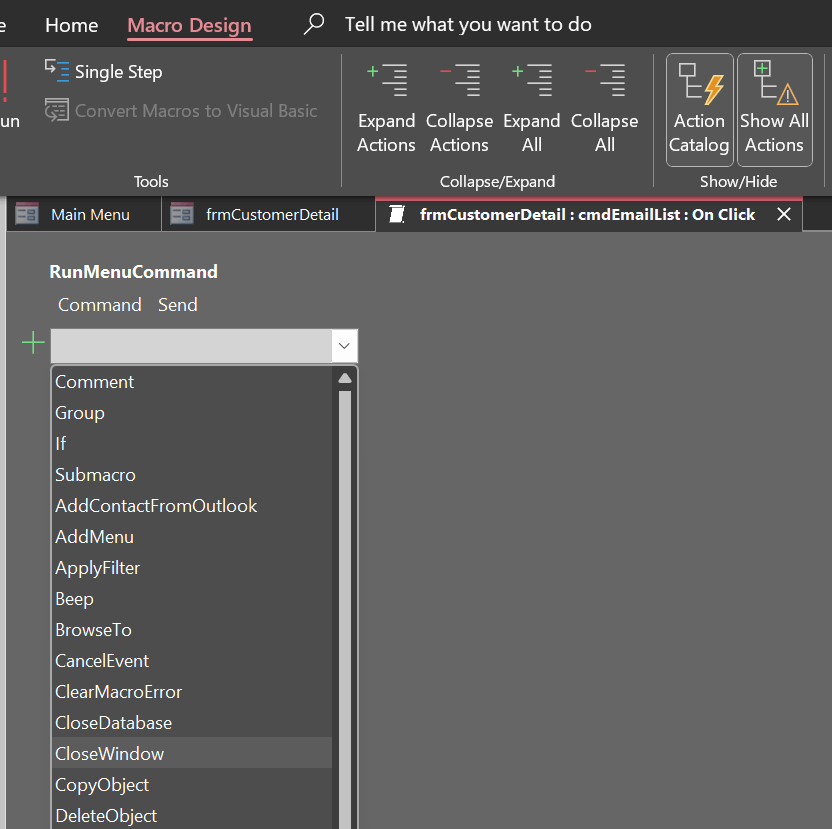Select the cmdEmailList On Click macro tab
Viewport: 832px width, 829px height.
coord(587,214)
